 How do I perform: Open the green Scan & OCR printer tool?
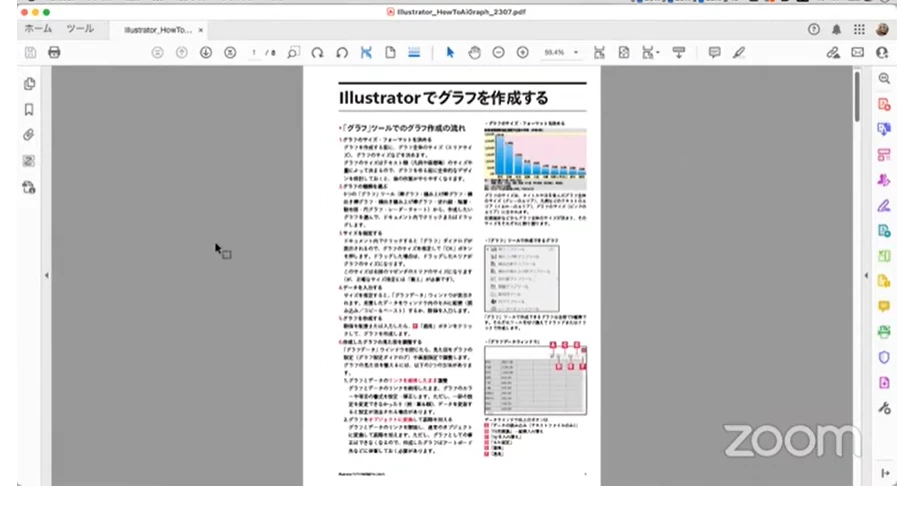coord(884,332)
